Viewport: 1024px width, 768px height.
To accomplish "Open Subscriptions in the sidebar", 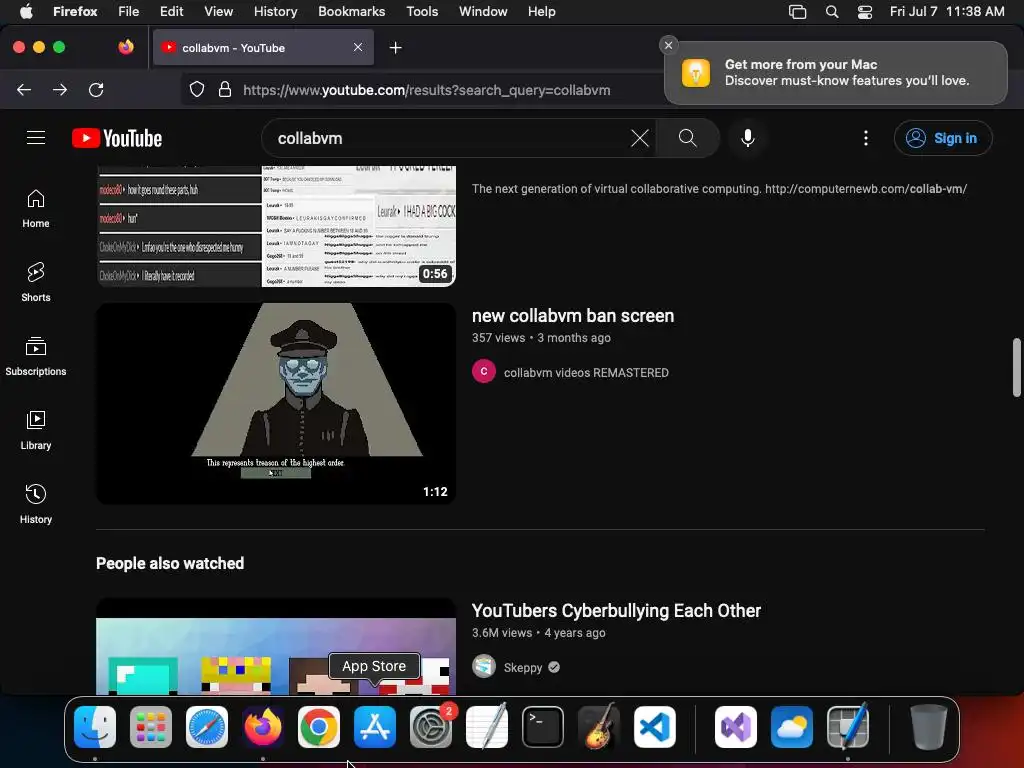I will (x=36, y=357).
